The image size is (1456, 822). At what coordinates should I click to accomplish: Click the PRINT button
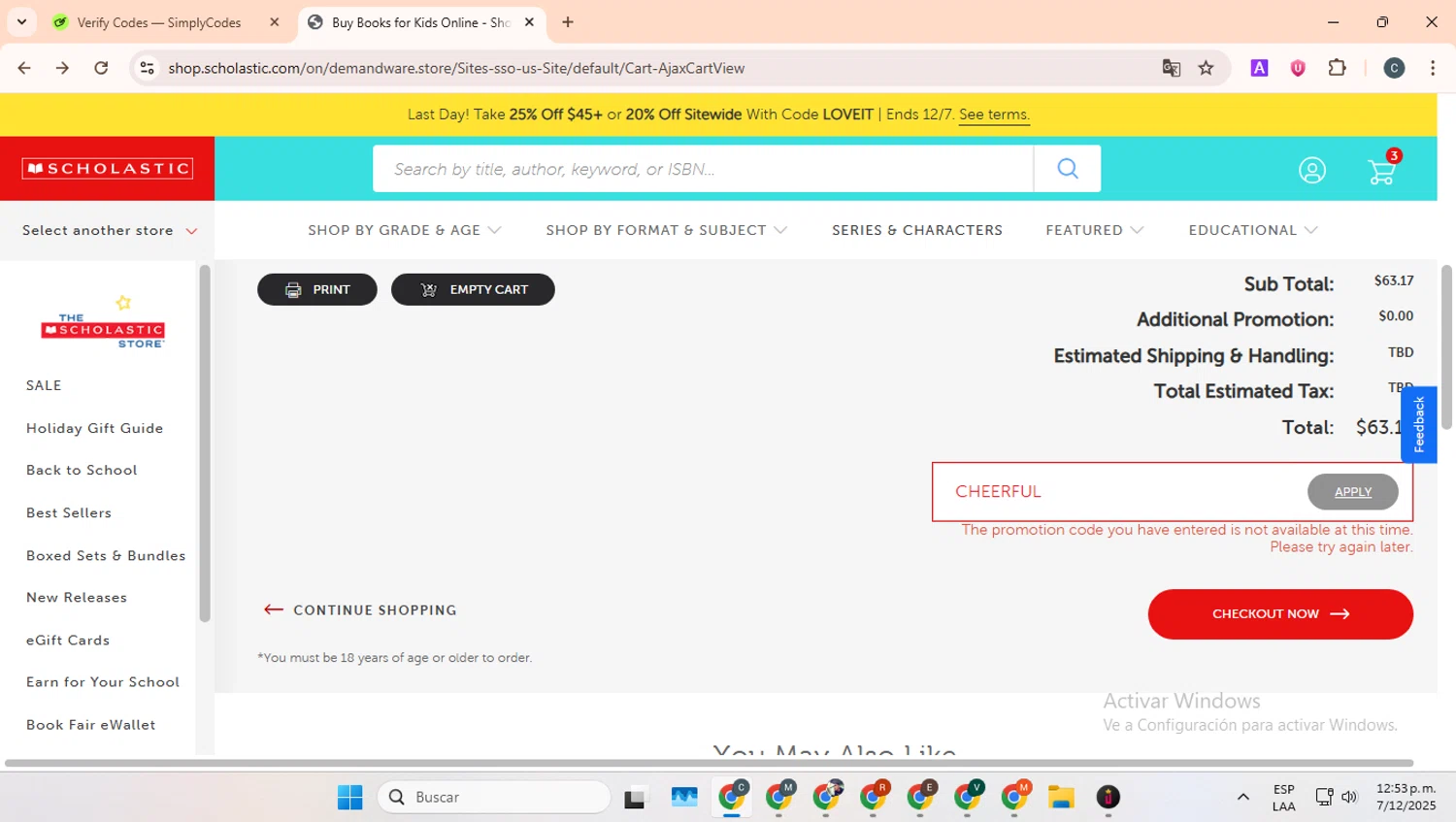[317, 289]
